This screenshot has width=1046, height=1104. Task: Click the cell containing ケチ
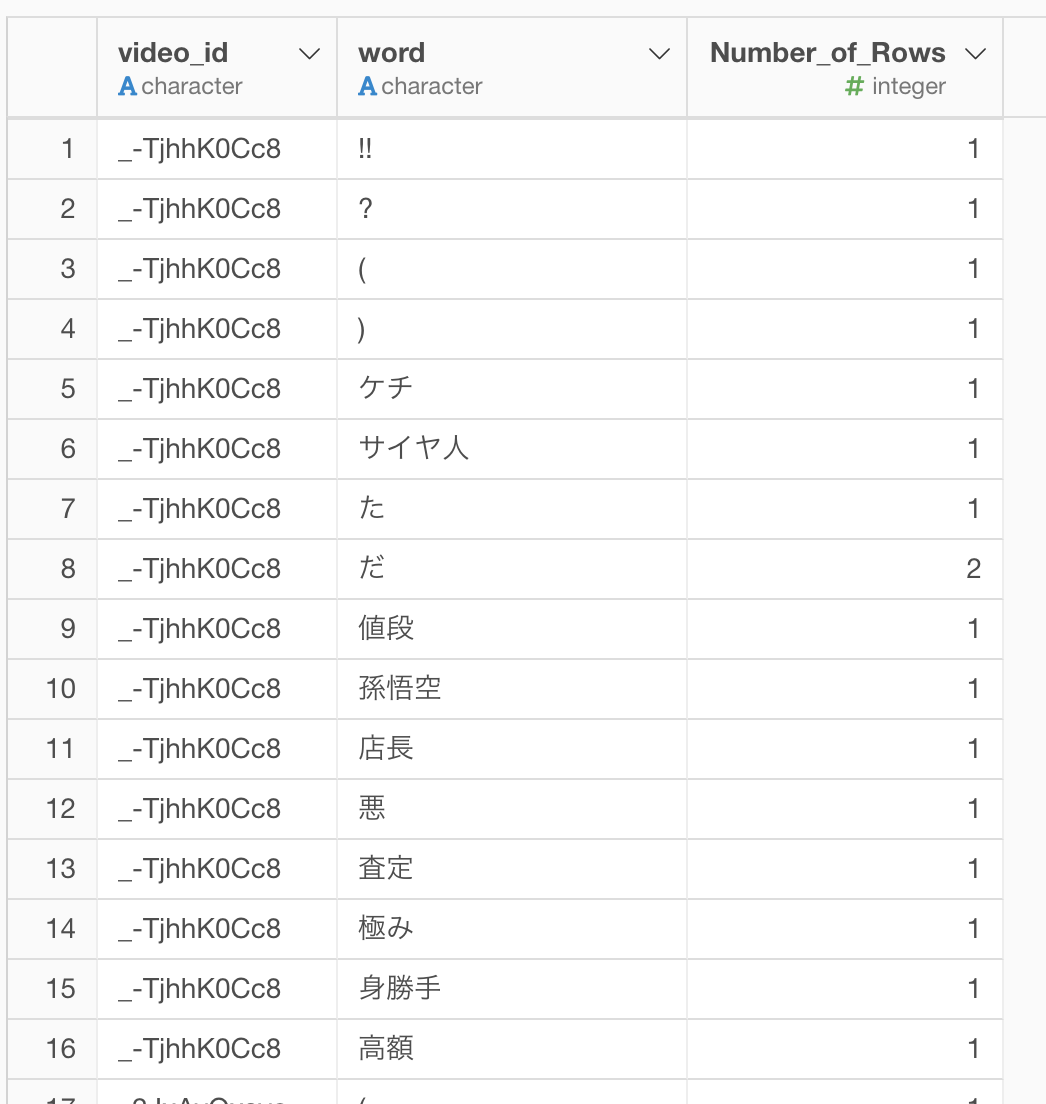click(x=512, y=389)
